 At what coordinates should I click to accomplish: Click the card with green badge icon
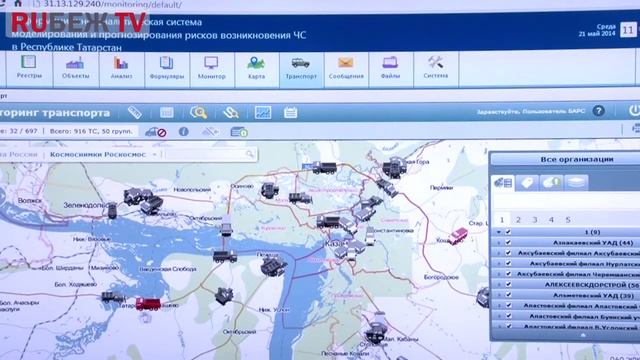point(239,131)
